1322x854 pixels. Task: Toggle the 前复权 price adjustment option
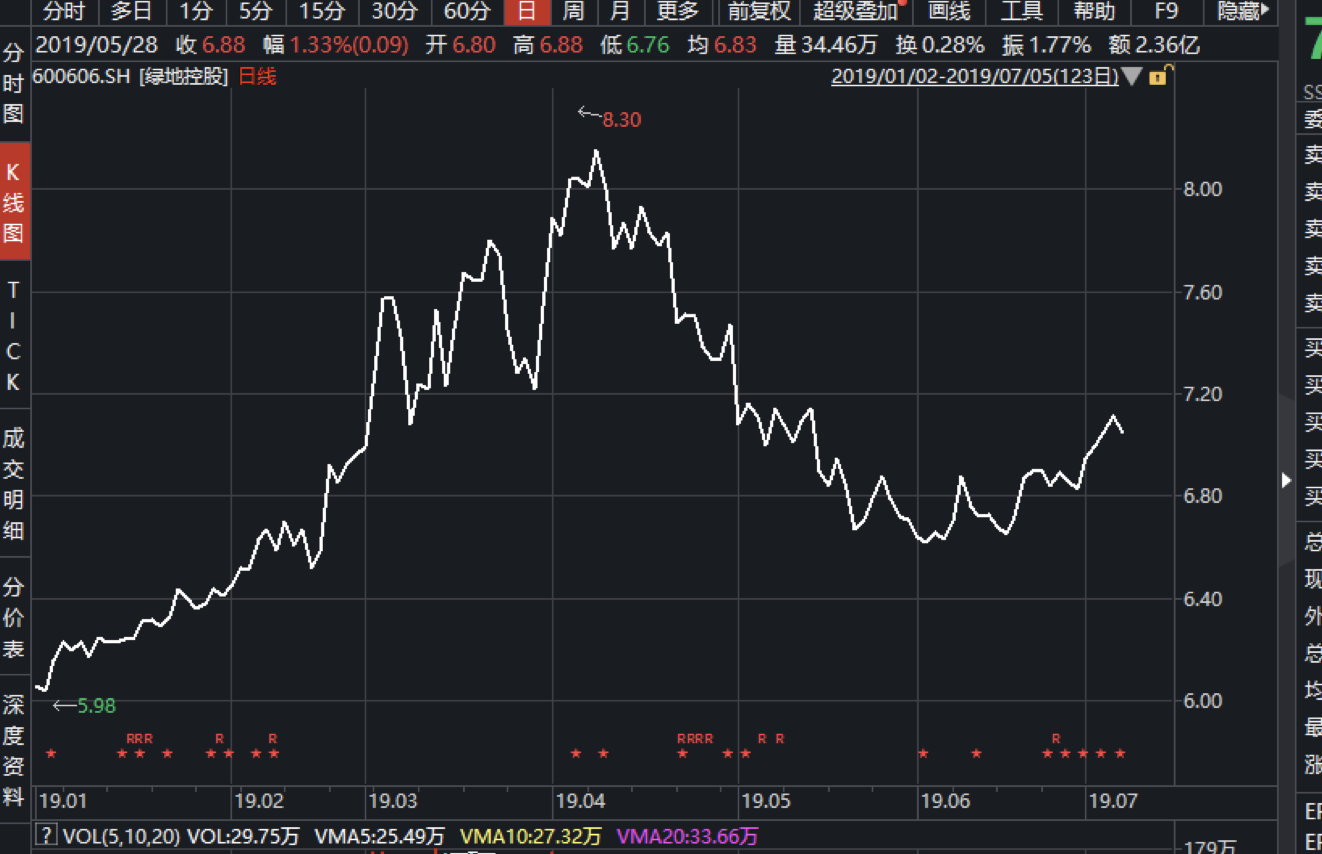click(759, 12)
